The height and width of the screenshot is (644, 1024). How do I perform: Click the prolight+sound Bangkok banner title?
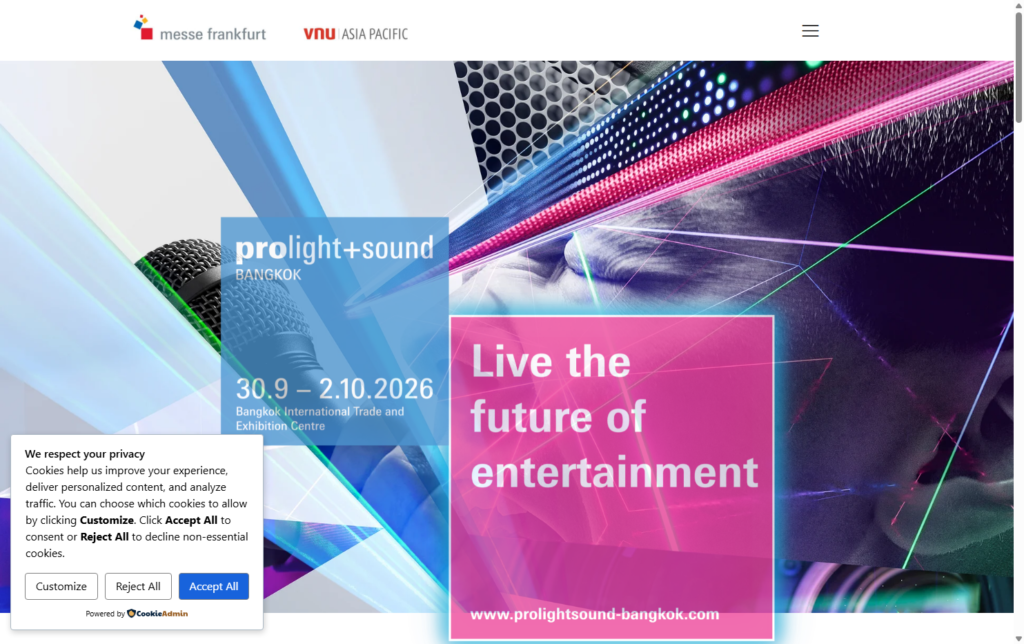coord(334,257)
